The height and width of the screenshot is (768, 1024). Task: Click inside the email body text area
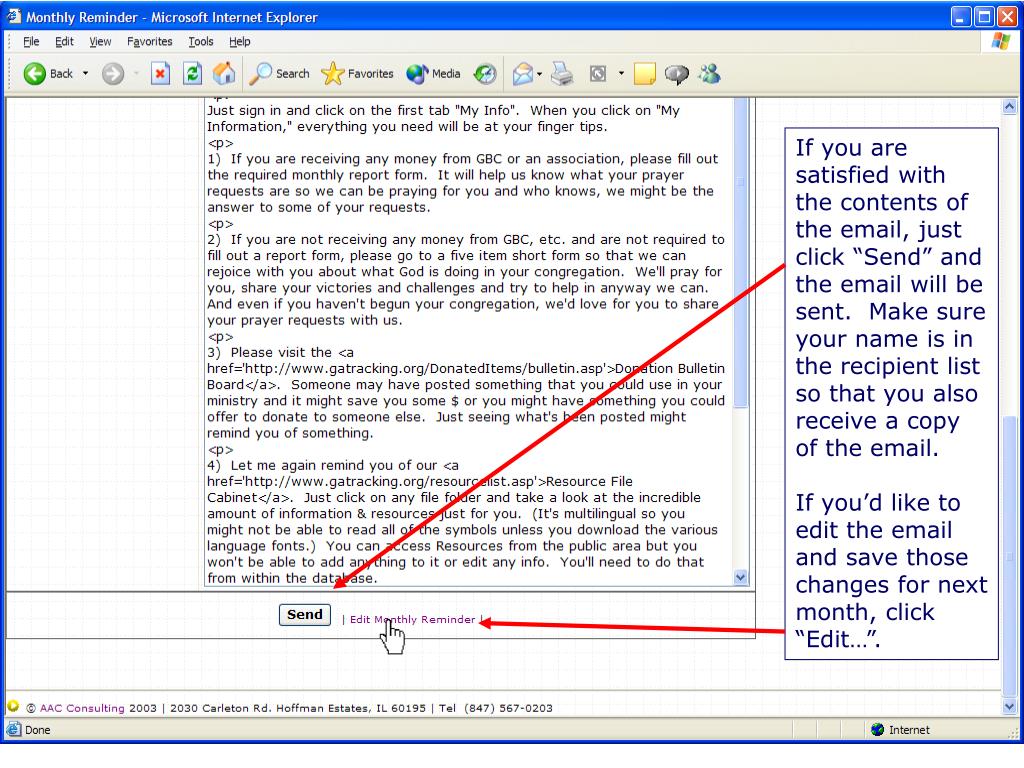468,340
